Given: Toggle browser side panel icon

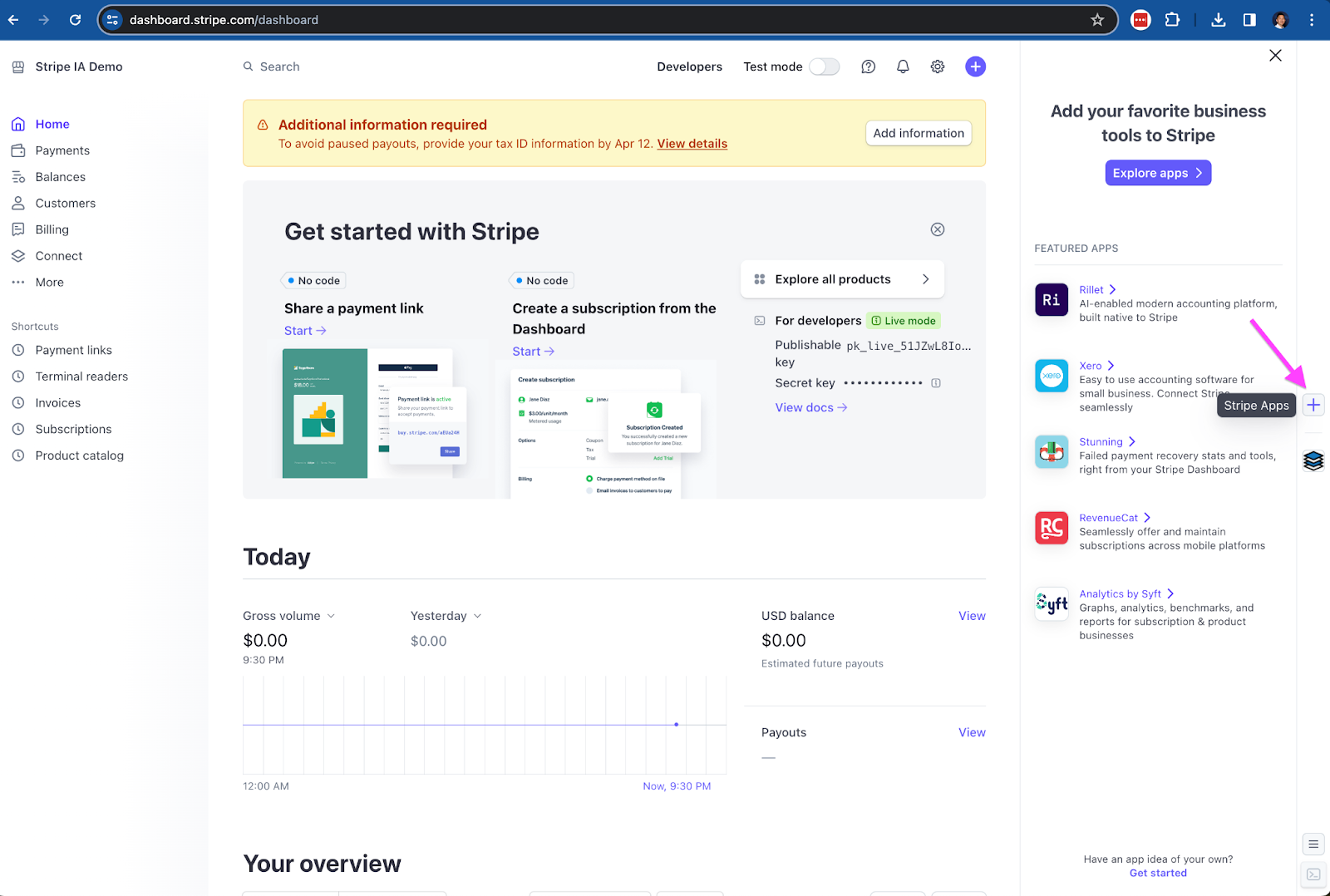Looking at the screenshot, I should (x=1249, y=20).
